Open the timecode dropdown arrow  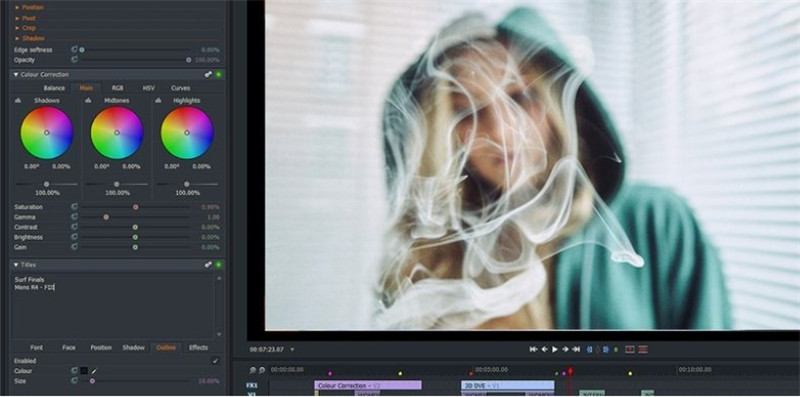292,350
